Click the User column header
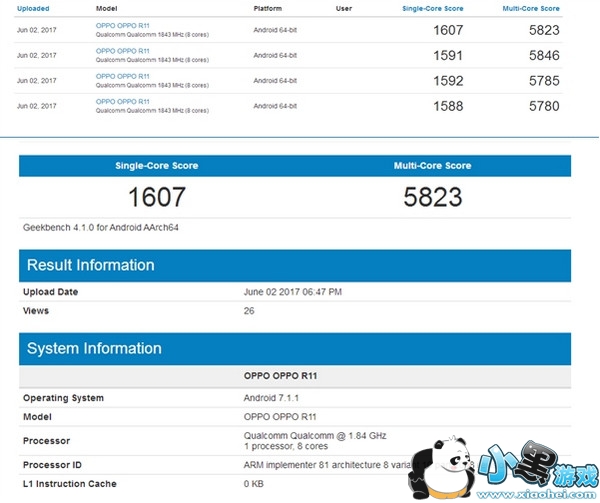 click(344, 8)
